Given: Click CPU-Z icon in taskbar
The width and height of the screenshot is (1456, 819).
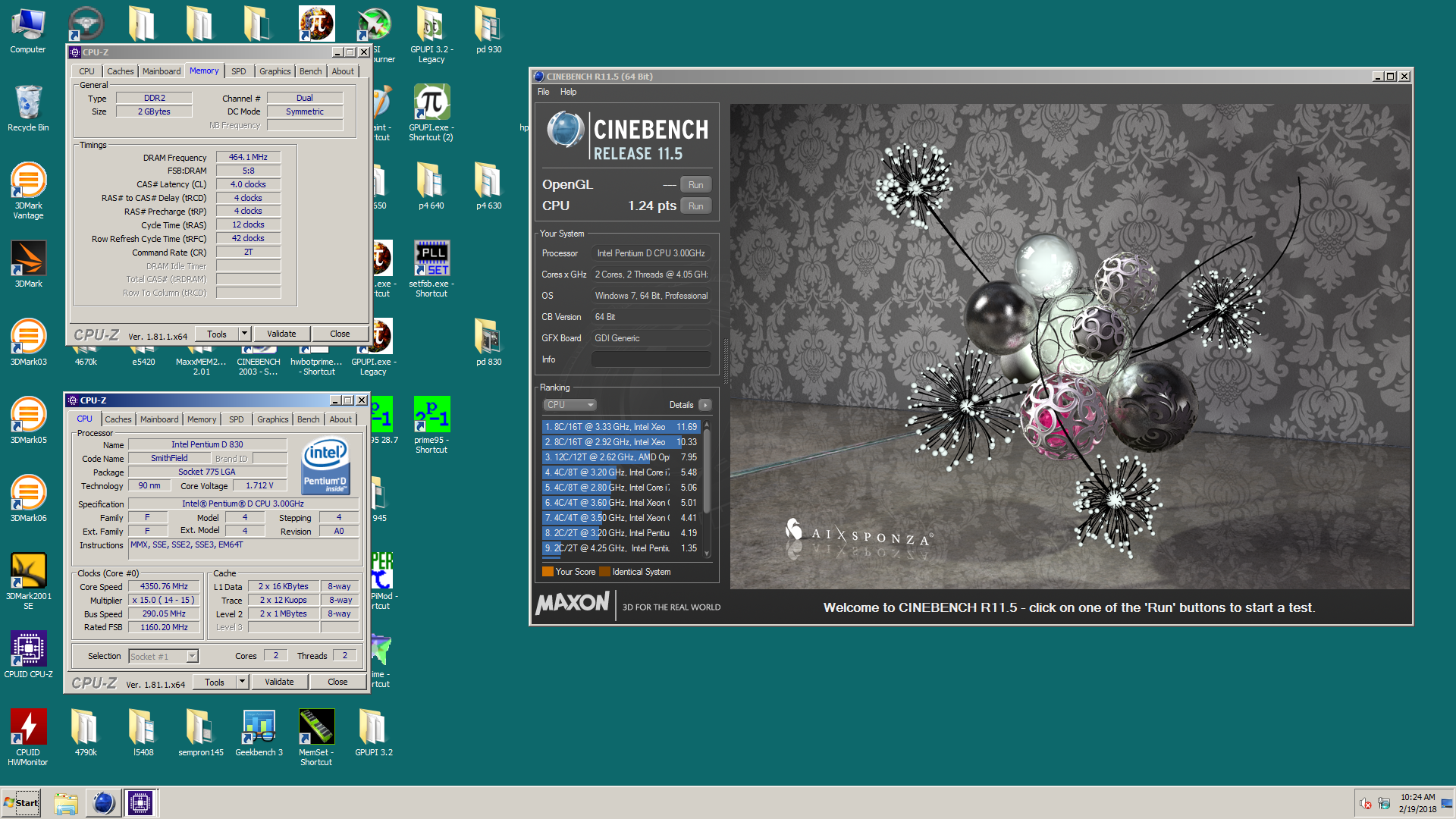Looking at the screenshot, I should click(140, 802).
